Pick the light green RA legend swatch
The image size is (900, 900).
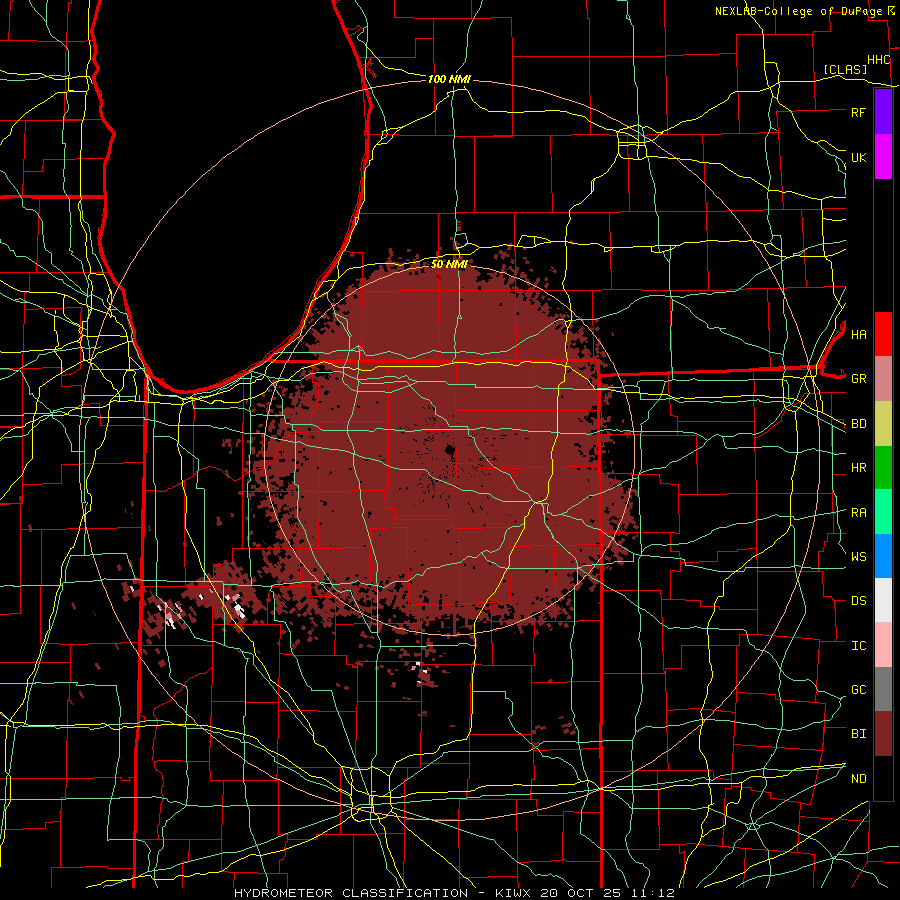point(883,512)
